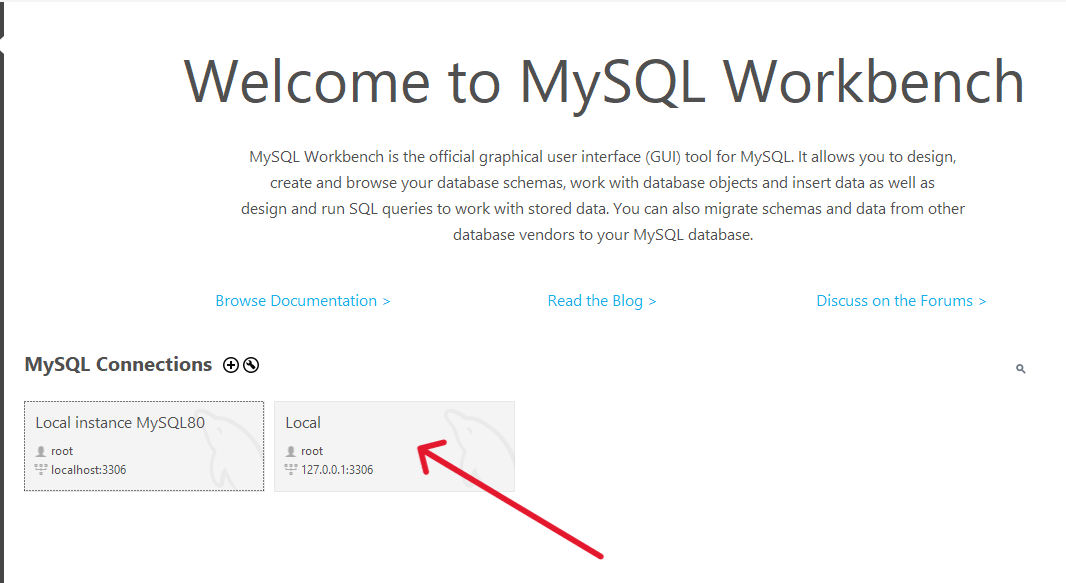Click the localhost:3306 host text
1066x583 pixels.
88,470
